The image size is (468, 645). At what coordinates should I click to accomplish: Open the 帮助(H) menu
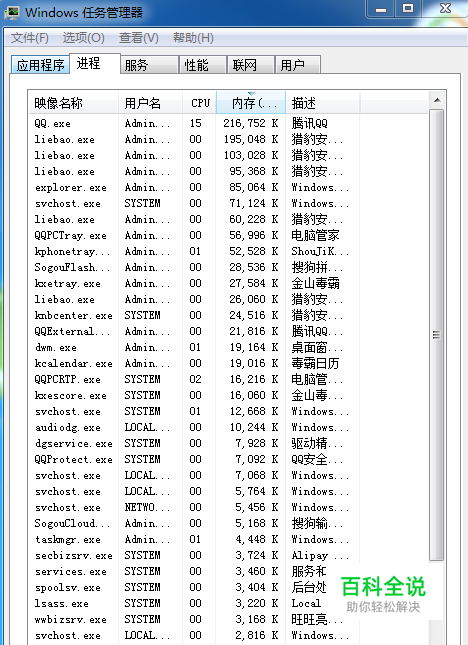[x=193, y=38]
